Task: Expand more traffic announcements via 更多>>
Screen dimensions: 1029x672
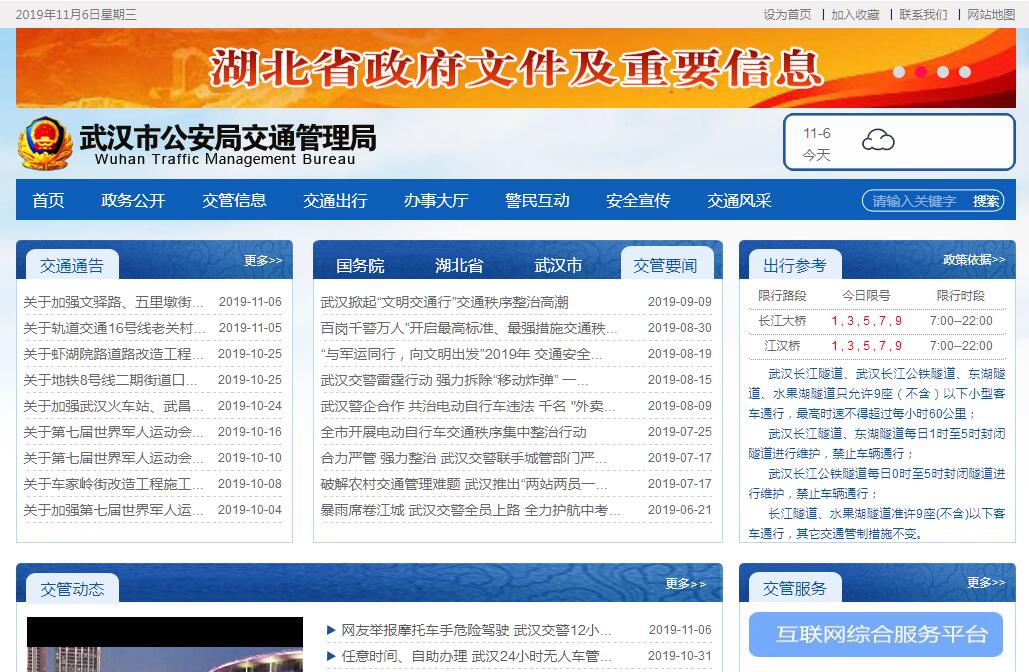Action: pyautogui.click(x=263, y=261)
